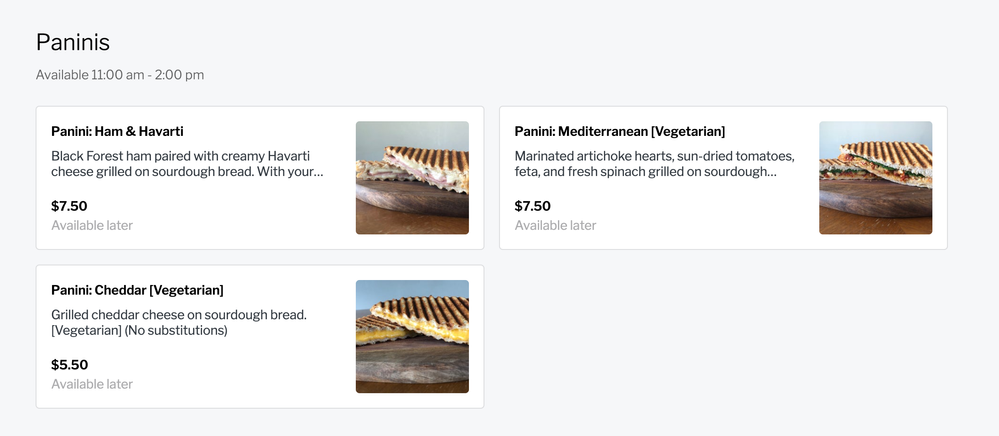Select the Black Forest ham description text
This screenshot has height=436, width=999.
pyautogui.click(x=186, y=164)
